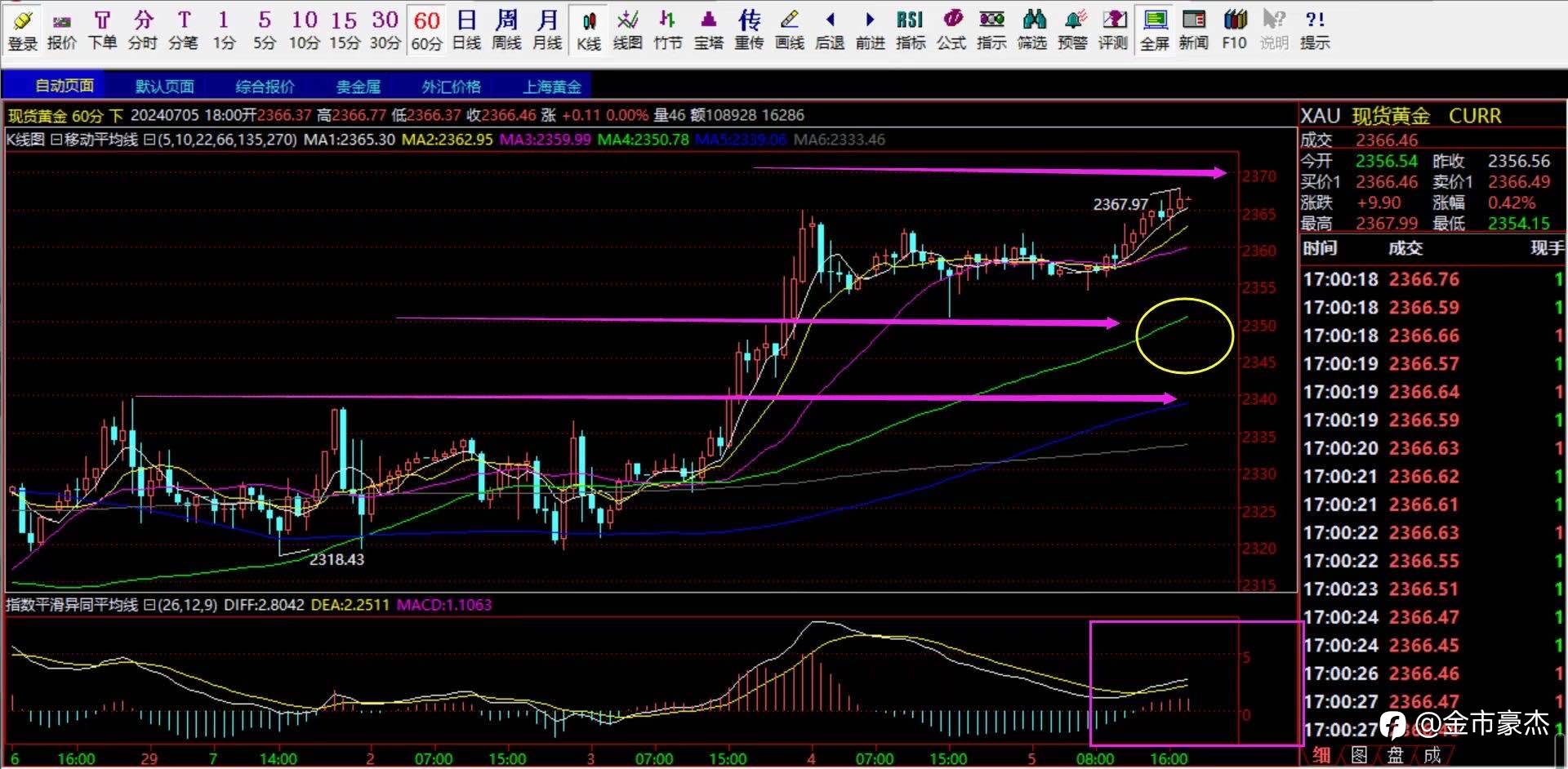Image resolution: width=1568 pixels, height=769 pixels.
Task: Open the 贵金属 precious metals tab
Action: (359, 87)
